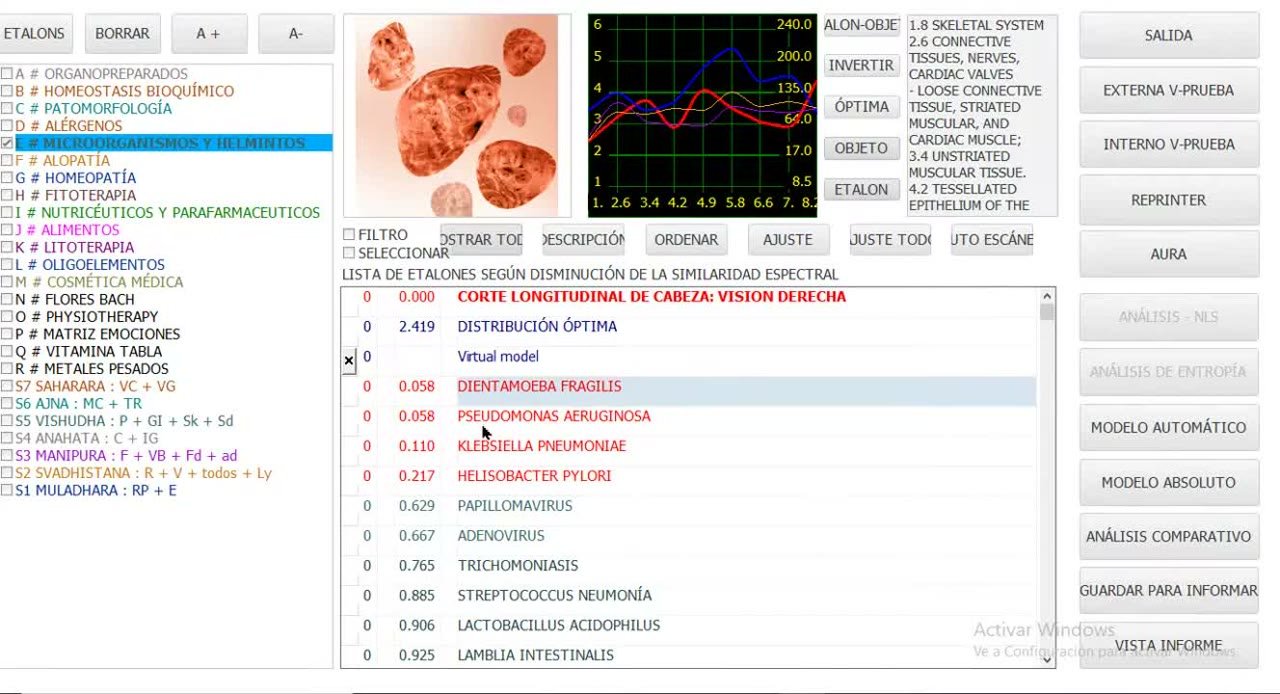The width and height of the screenshot is (1280, 694).
Task: Click etalon list scrollbar up arrow
Action: pyautogui.click(x=1047, y=296)
